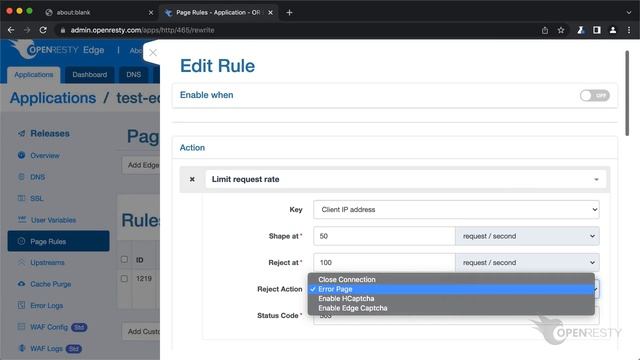The image size is (640, 360).
Task: Select Close Connection reject action
Action: pyautogui.click(x=451, y=280)
